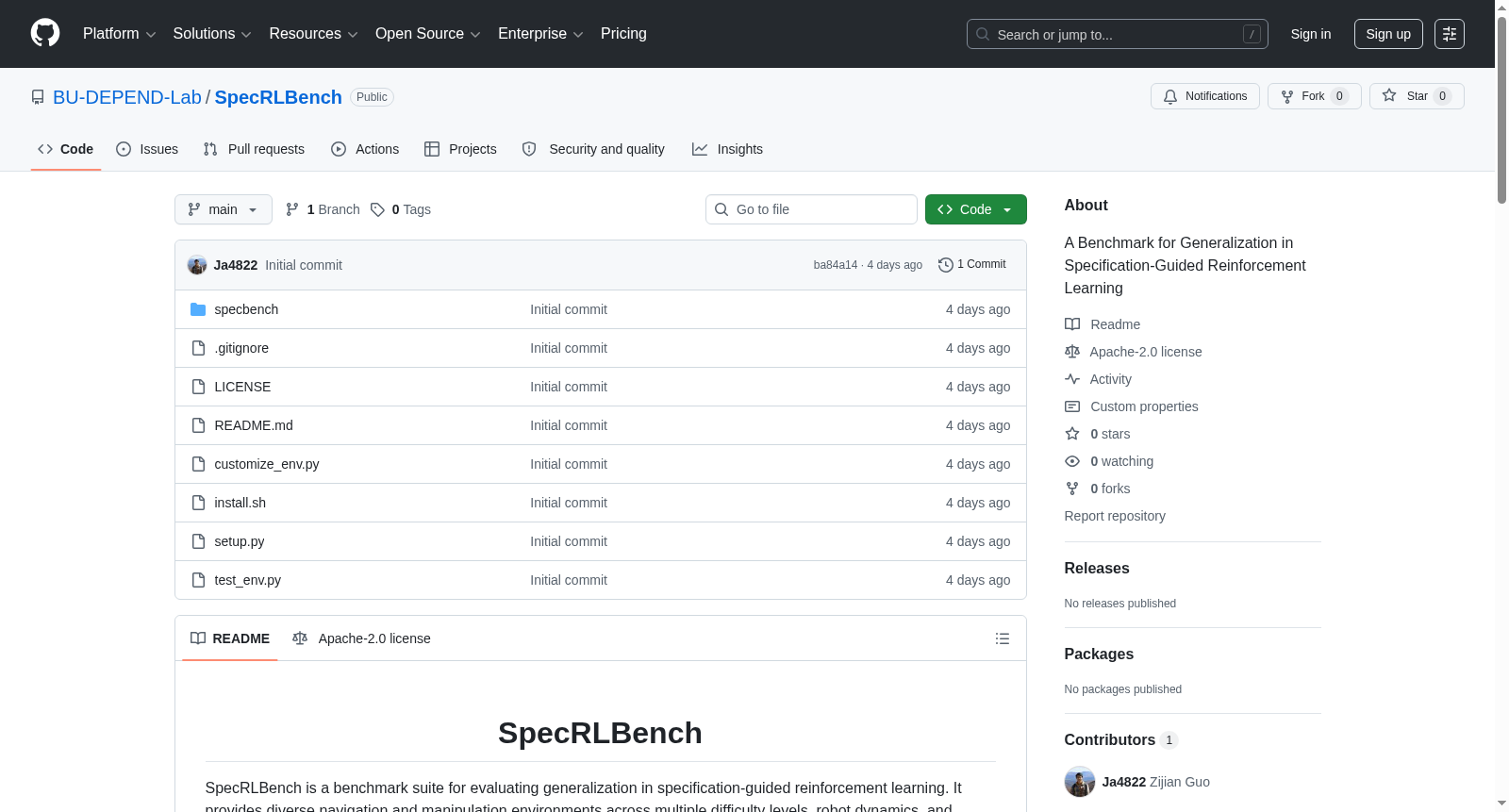Click the customize_env.py file icon
This screenshot has width=1509, height=812.
198,464
